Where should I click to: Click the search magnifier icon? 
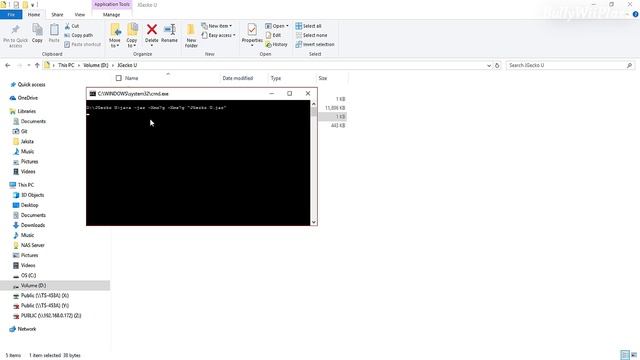click(x=629, y=65)
